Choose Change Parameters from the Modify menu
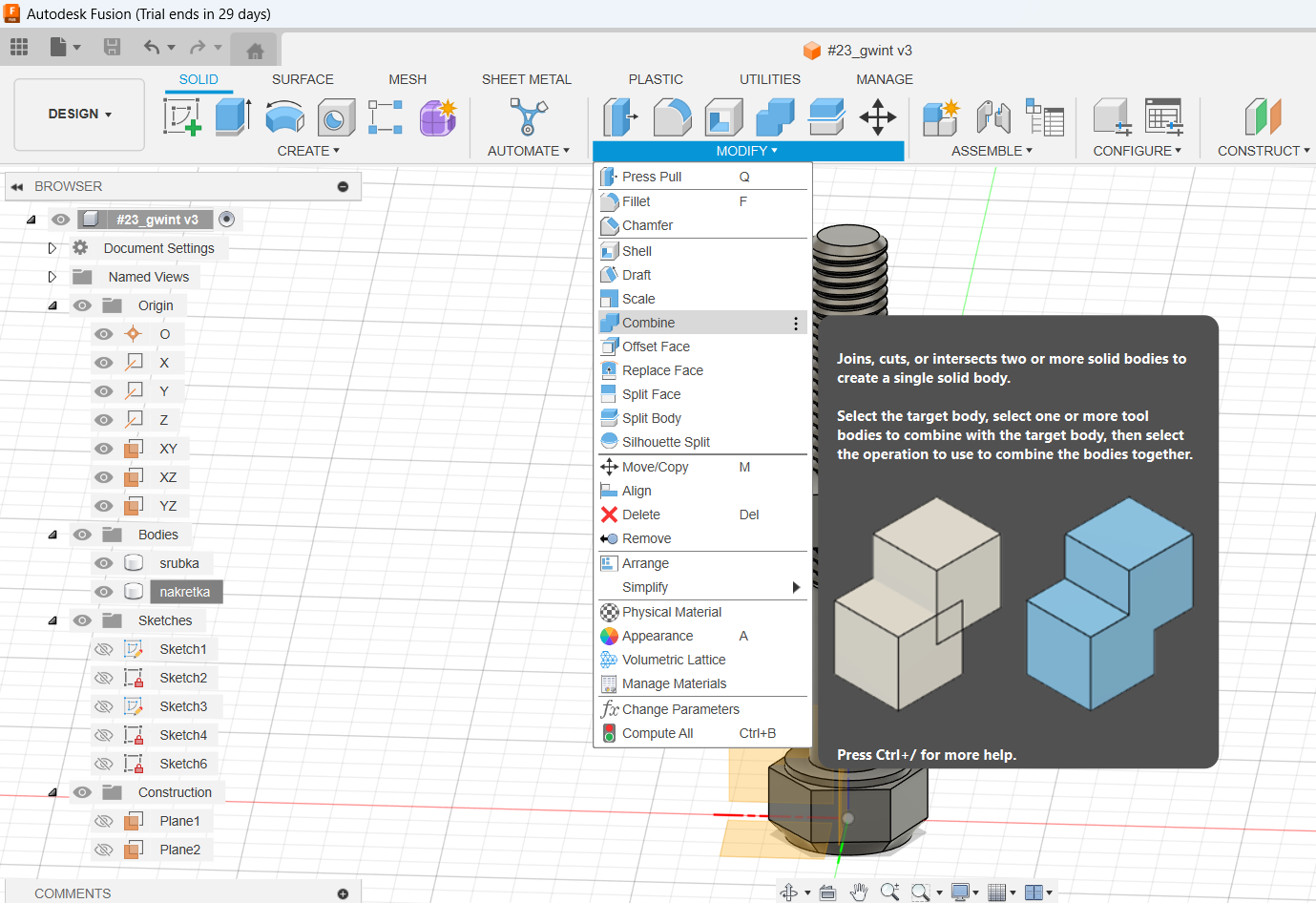Screen dimensions: 1316x903 tap(702, 709)
